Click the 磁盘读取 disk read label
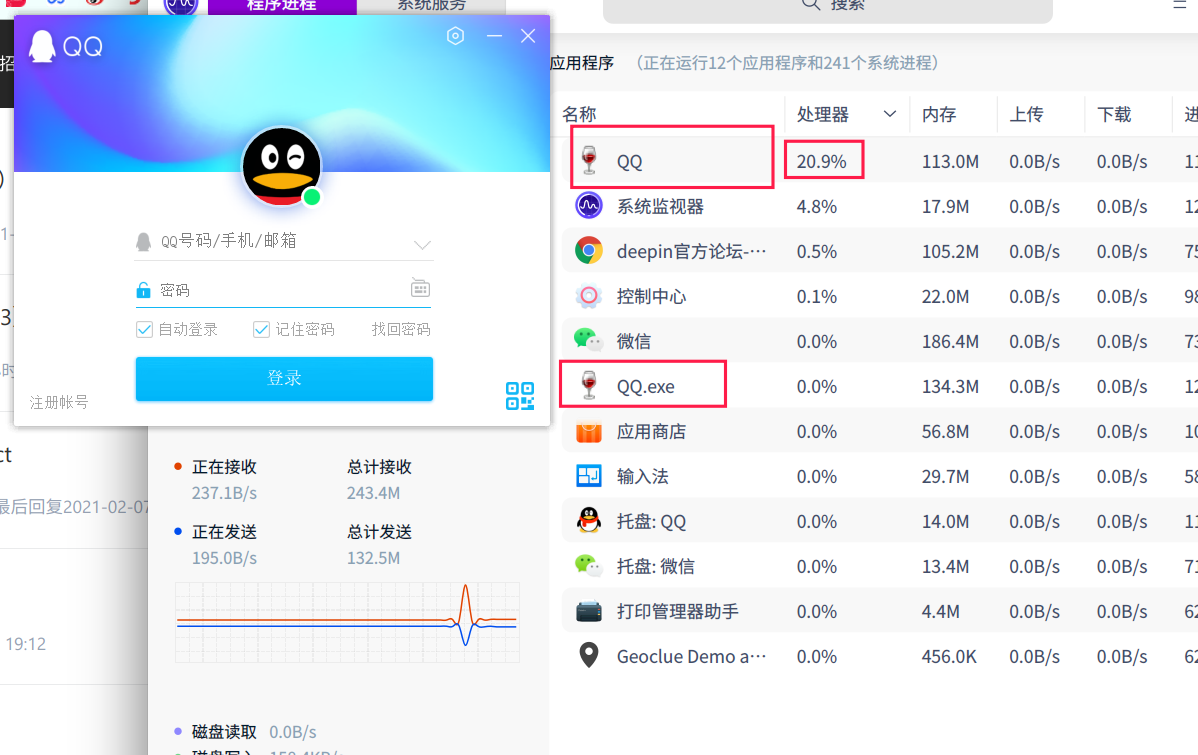The height and width of the screenshot is (755, 1198). pyautogui.click(x=225, y=732)
